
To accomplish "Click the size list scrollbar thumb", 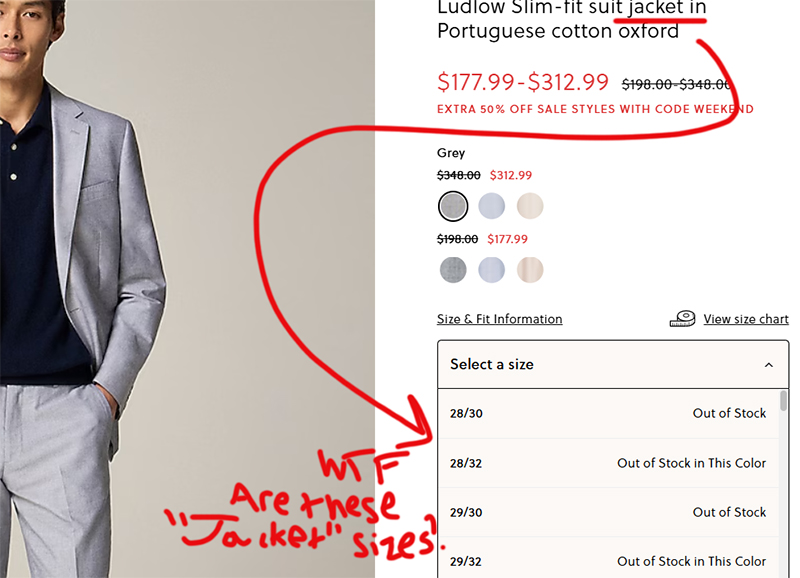I will [x=783, y=401].
